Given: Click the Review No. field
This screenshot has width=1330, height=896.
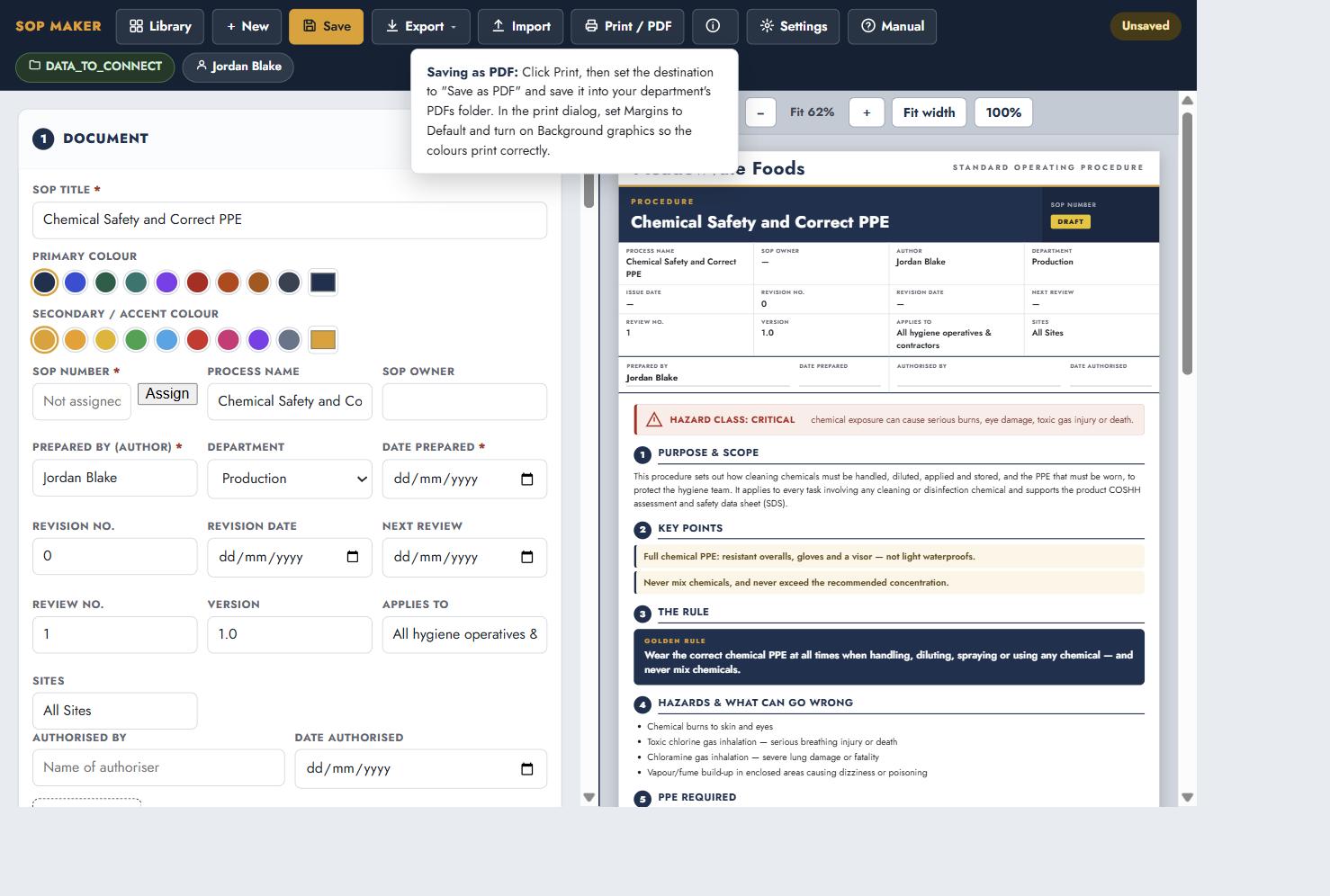Looking at the screenshot, I should pos(115,634).
